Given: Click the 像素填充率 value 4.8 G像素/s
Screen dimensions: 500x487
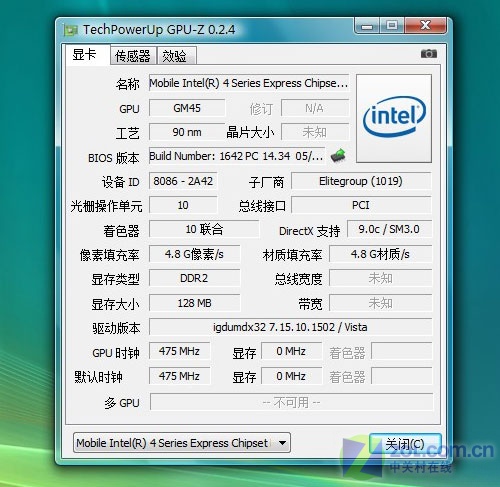Looking at the screenshot, I should pyautogui.click(x=194, y=254).
